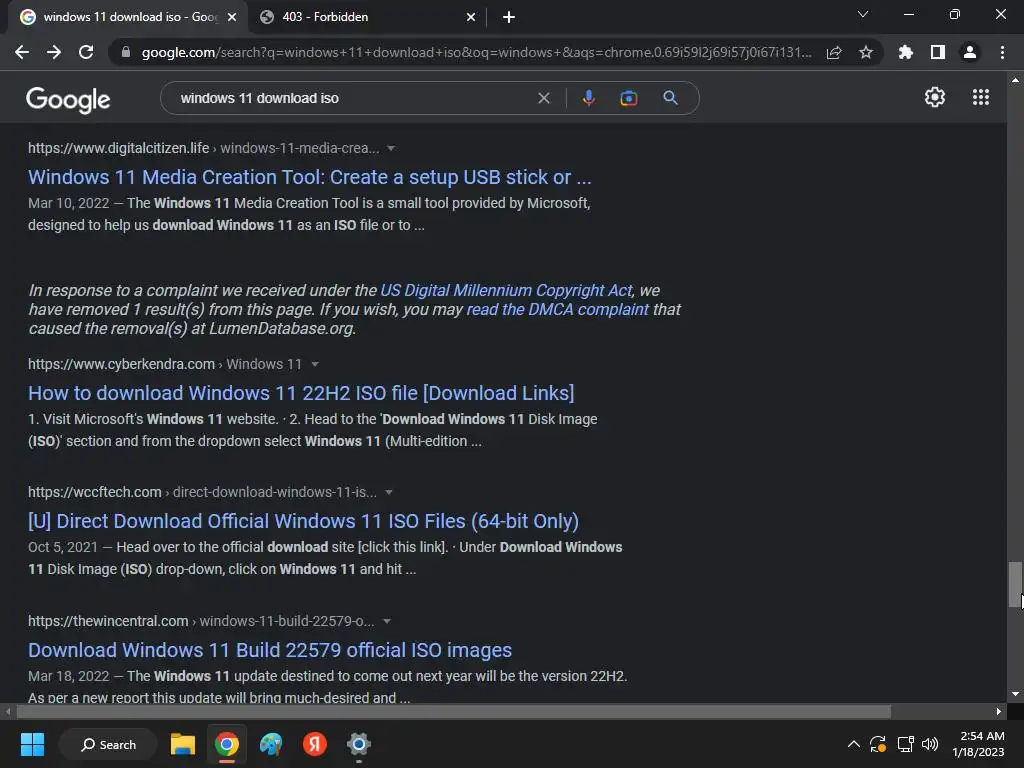The image size is (1024, 768).
Task: Open Direct Download Official Windows 11 ISO result
Action: [x=303, y=521]
